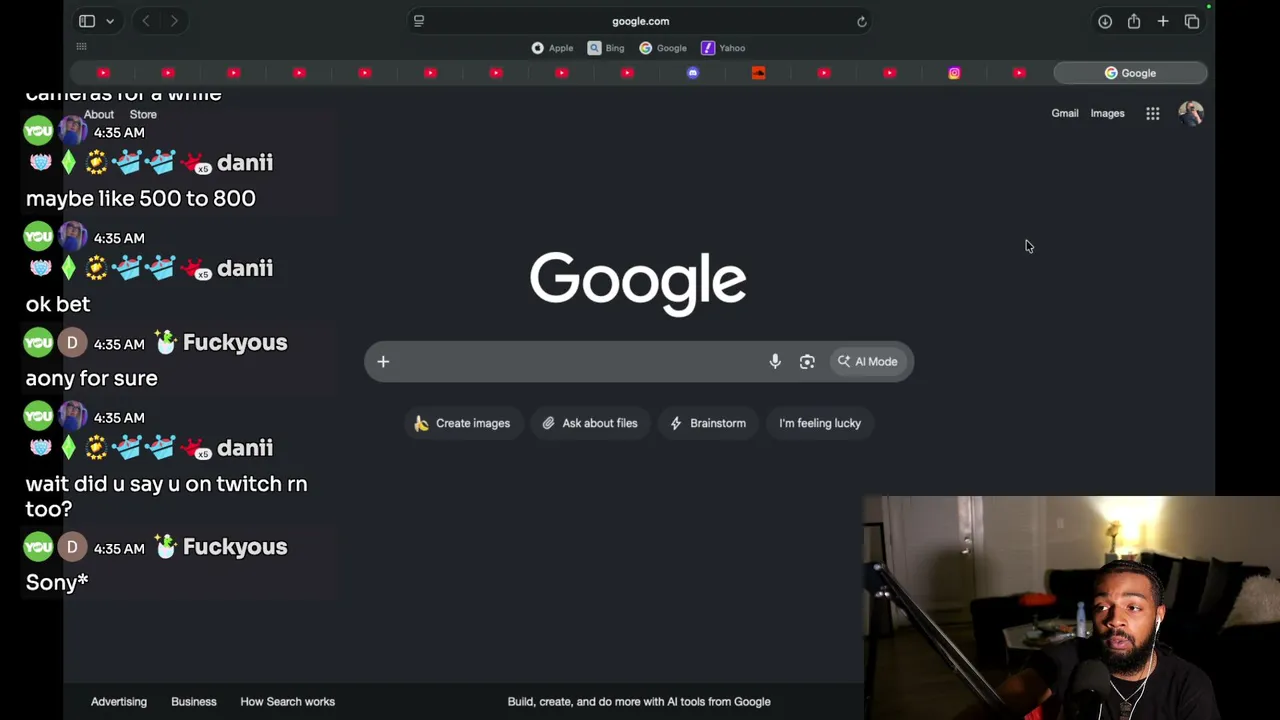Go back with the back arrow
1280x720 pixels.
tap(146, 21)
